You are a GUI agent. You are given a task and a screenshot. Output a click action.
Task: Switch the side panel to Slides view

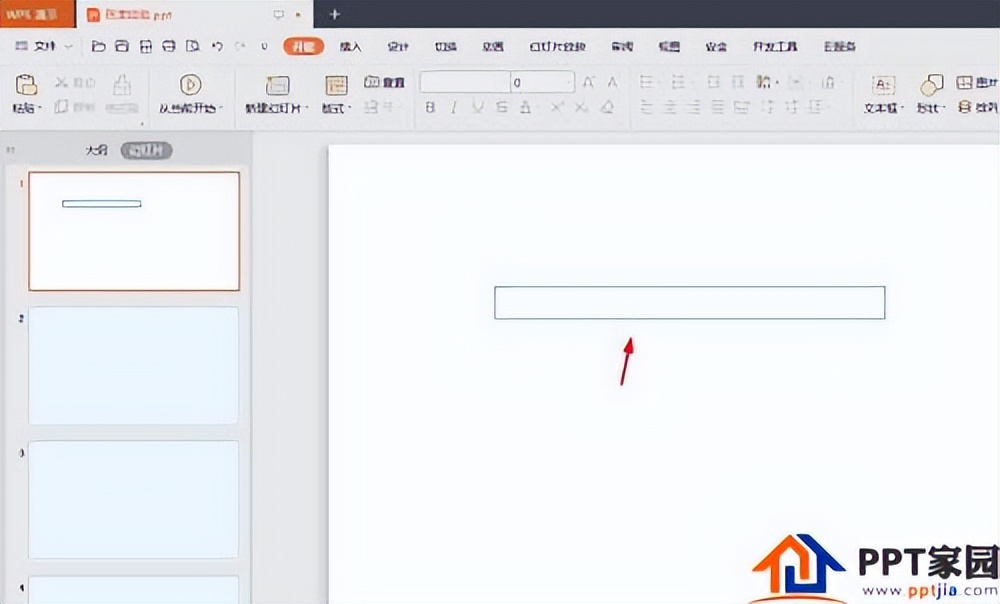(x=147, y=151)
